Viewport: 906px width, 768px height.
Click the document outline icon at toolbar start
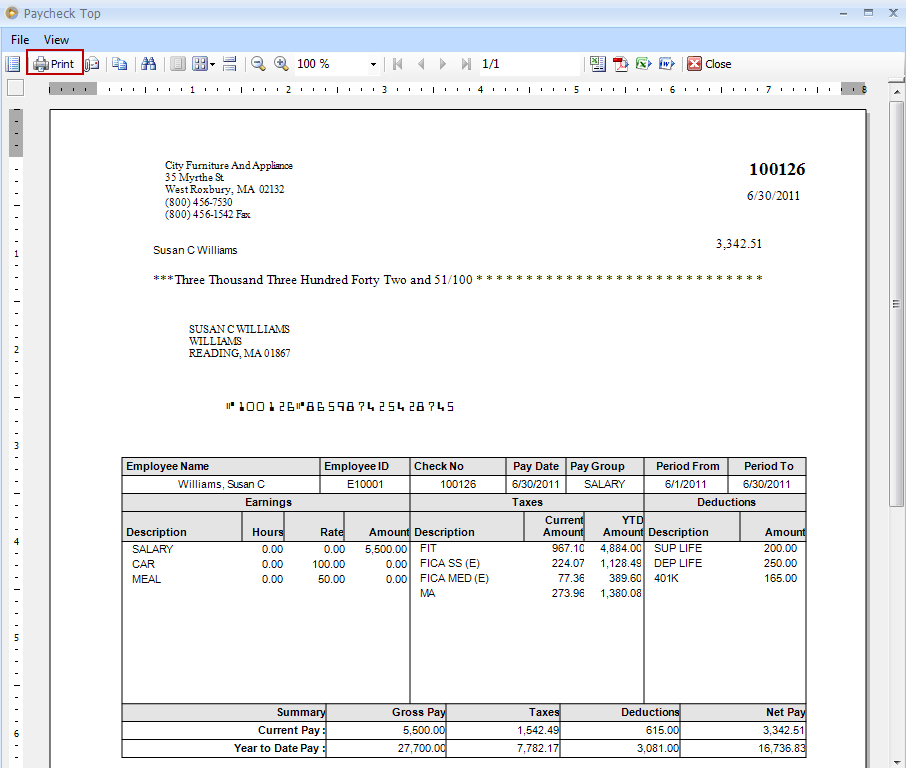pyautogui.click(x=13, y=64)
